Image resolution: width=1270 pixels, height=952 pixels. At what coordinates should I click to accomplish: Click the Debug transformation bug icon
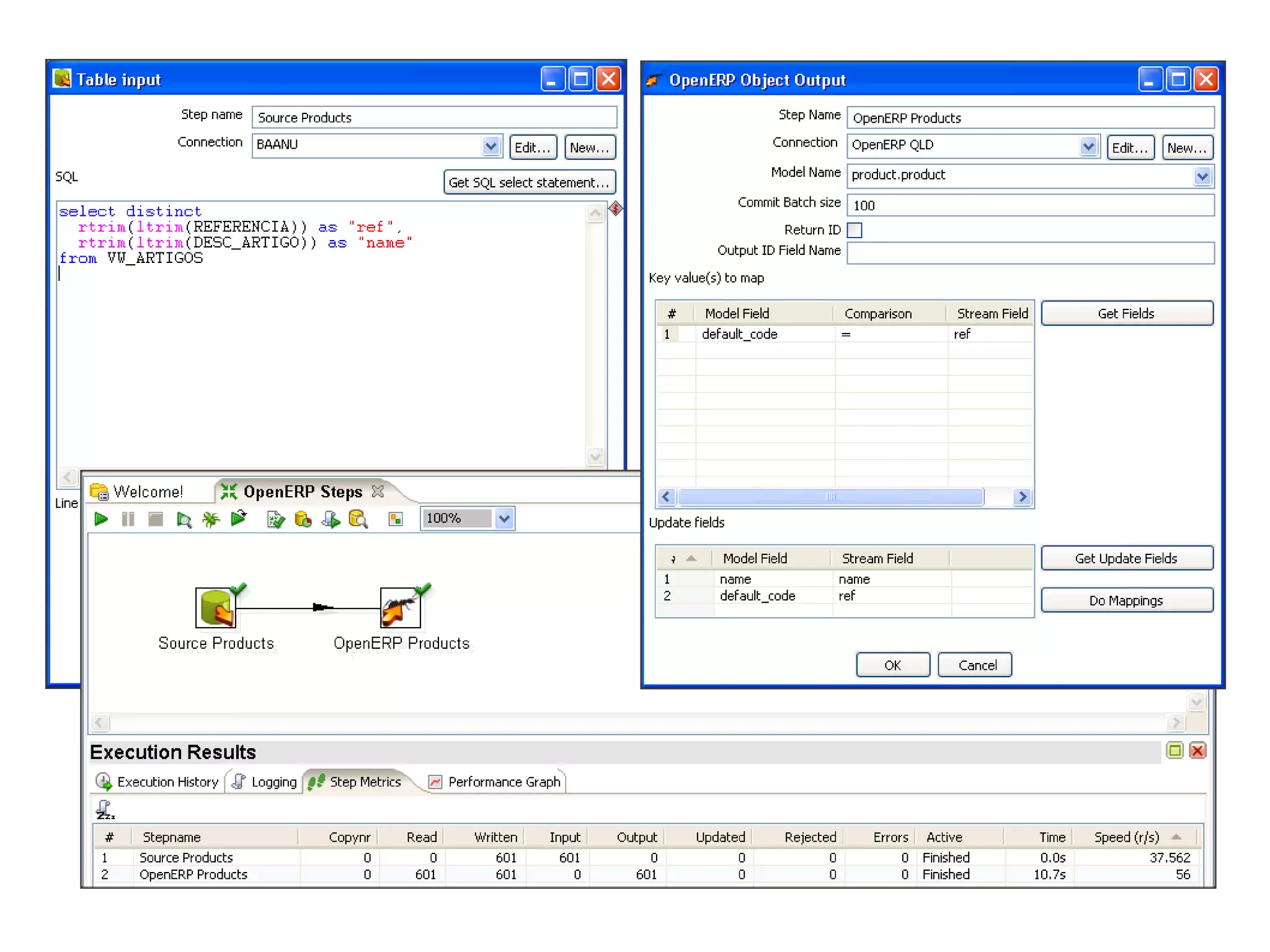click(211, 518)
